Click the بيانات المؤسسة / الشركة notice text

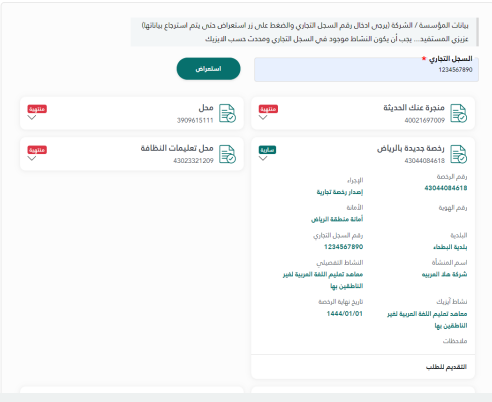pos(305,25)
